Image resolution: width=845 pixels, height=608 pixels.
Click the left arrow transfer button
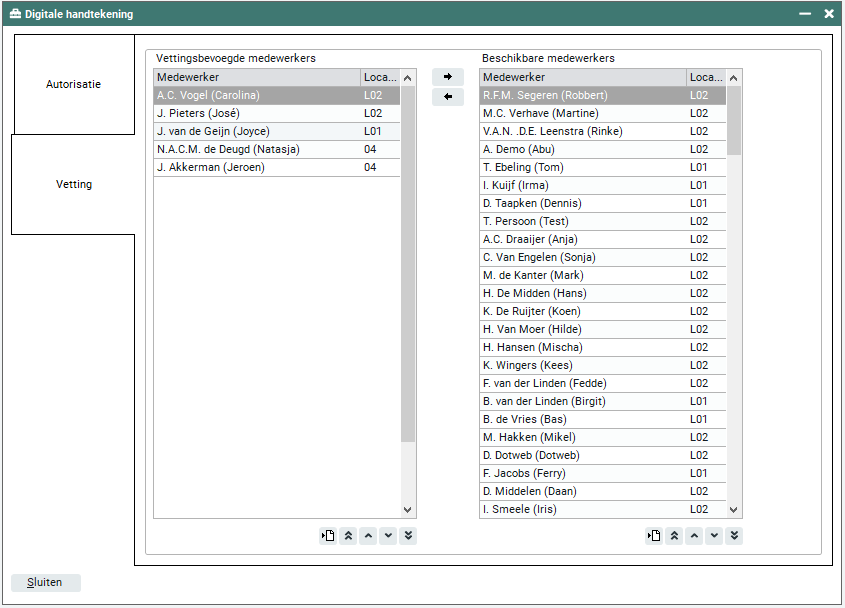click(447, 97)
